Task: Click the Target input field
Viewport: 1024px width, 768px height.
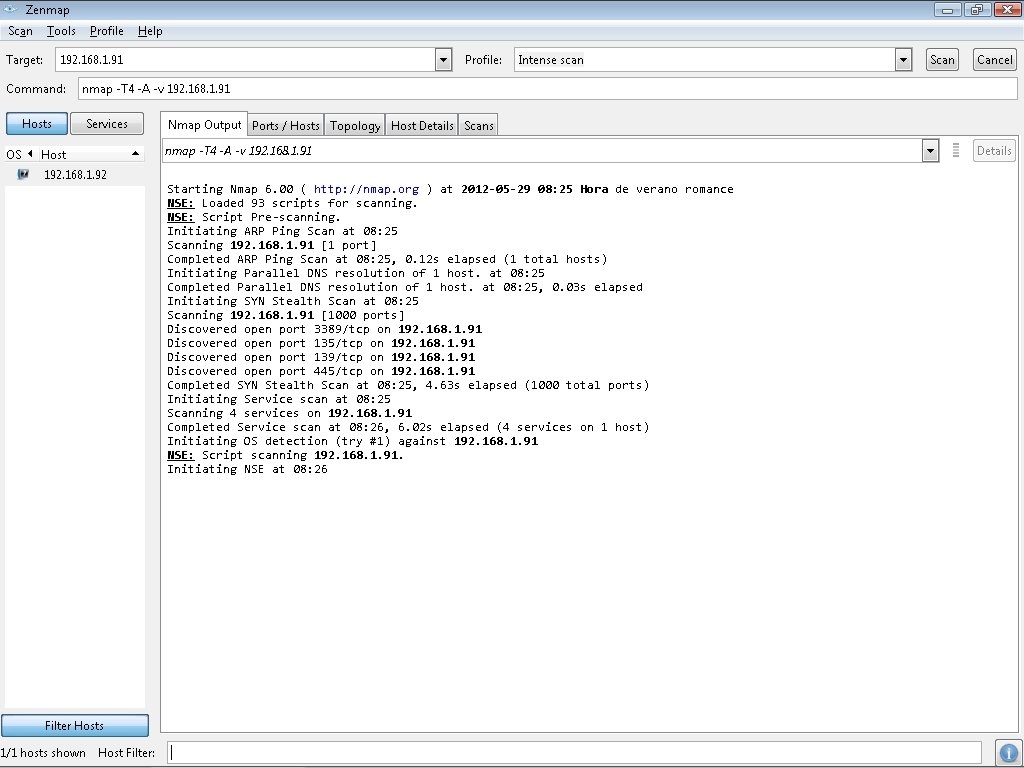Action: tap(246, 60)
